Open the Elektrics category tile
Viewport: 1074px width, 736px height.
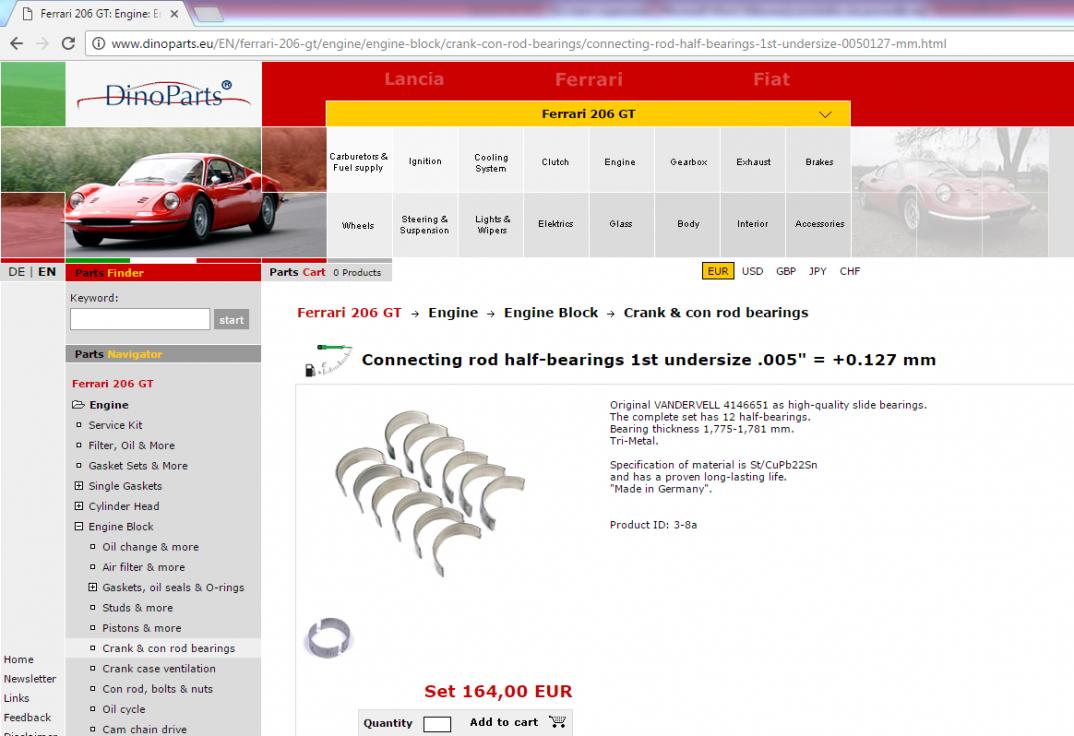click(555, 224)
